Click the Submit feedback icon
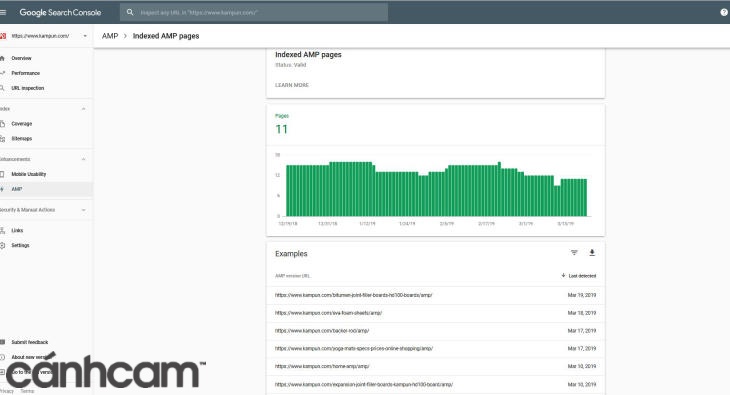Image resolution: width=730 pixels, height=395 pixels. click(x=2, y=342)
